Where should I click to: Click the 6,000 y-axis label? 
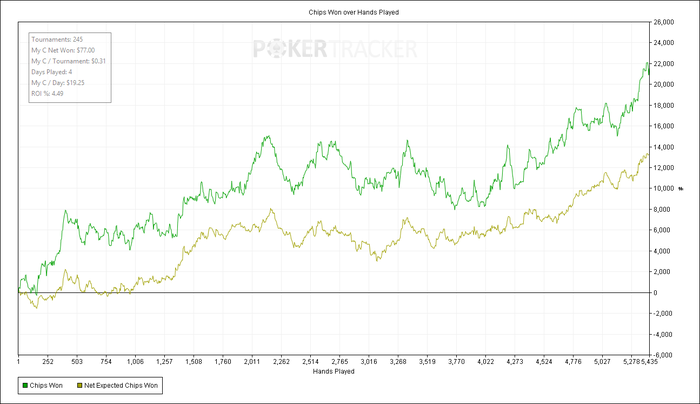point(662,230)
